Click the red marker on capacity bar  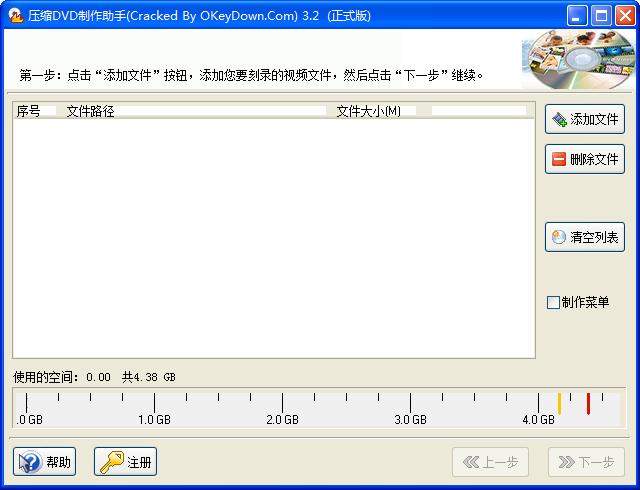point(588,403)
